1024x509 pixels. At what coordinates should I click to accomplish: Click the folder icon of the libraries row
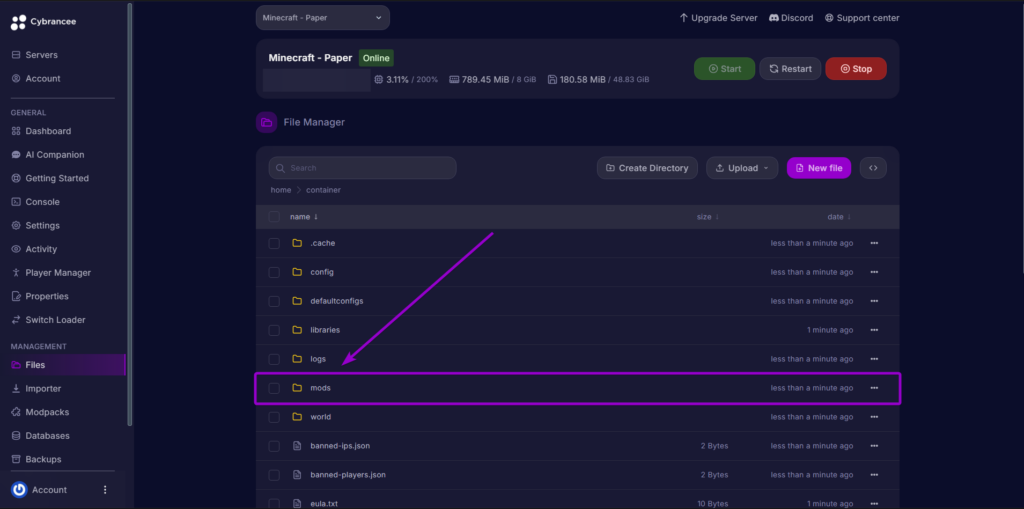(297, 330)
